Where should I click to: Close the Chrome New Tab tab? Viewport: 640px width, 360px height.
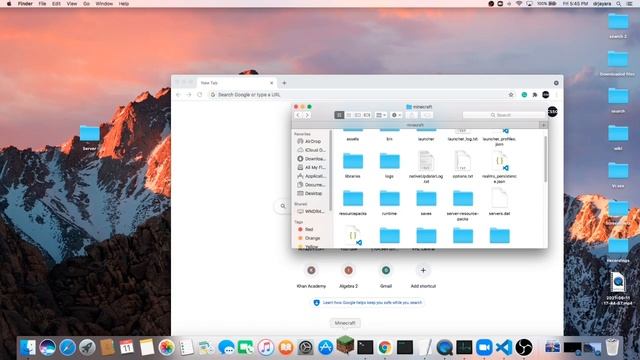(x=271, y=83)
